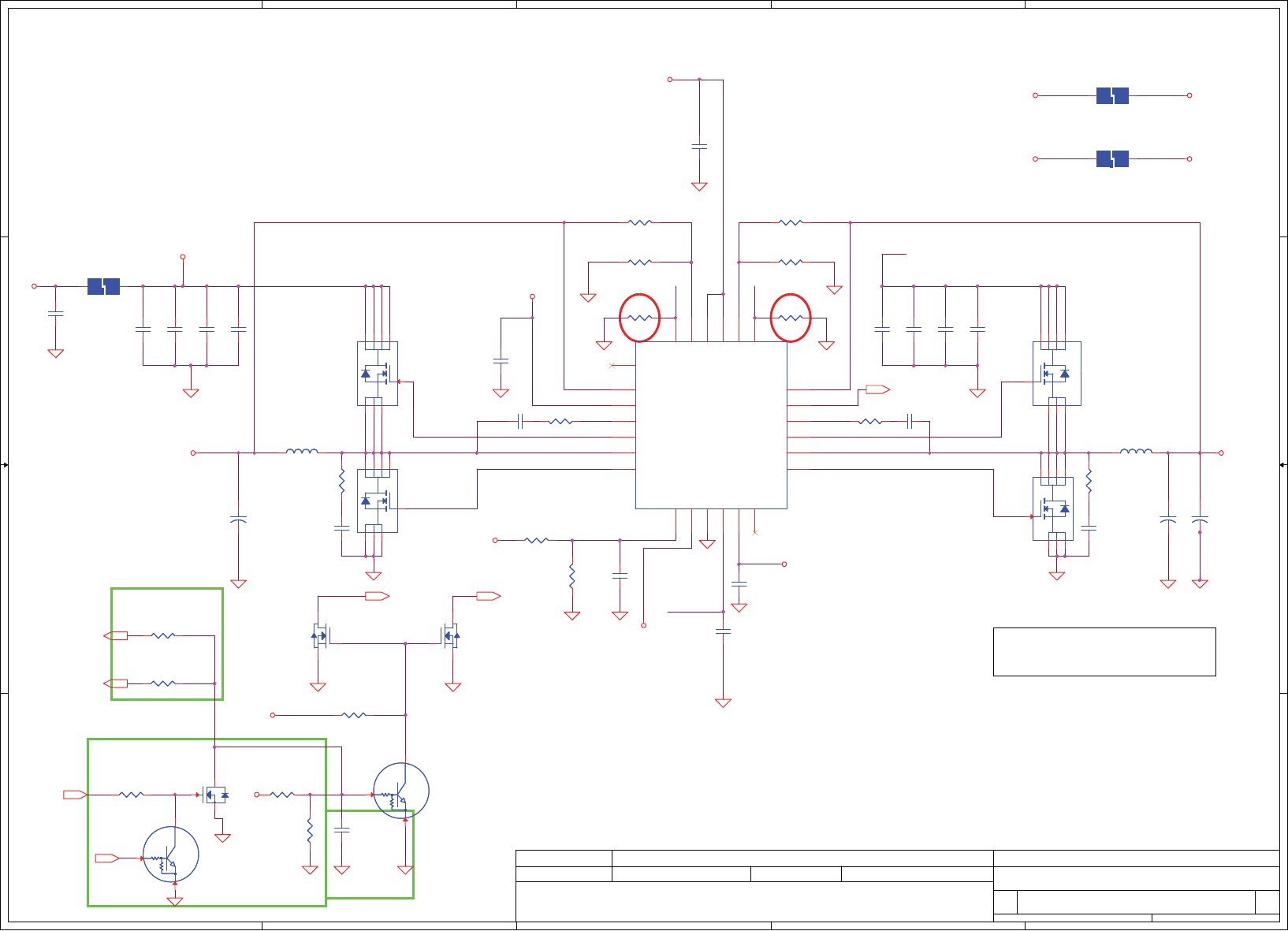Click the blue fuse symbol on left input rail
This screenshot has width=1288, height=931.
(x=103, y=286)
